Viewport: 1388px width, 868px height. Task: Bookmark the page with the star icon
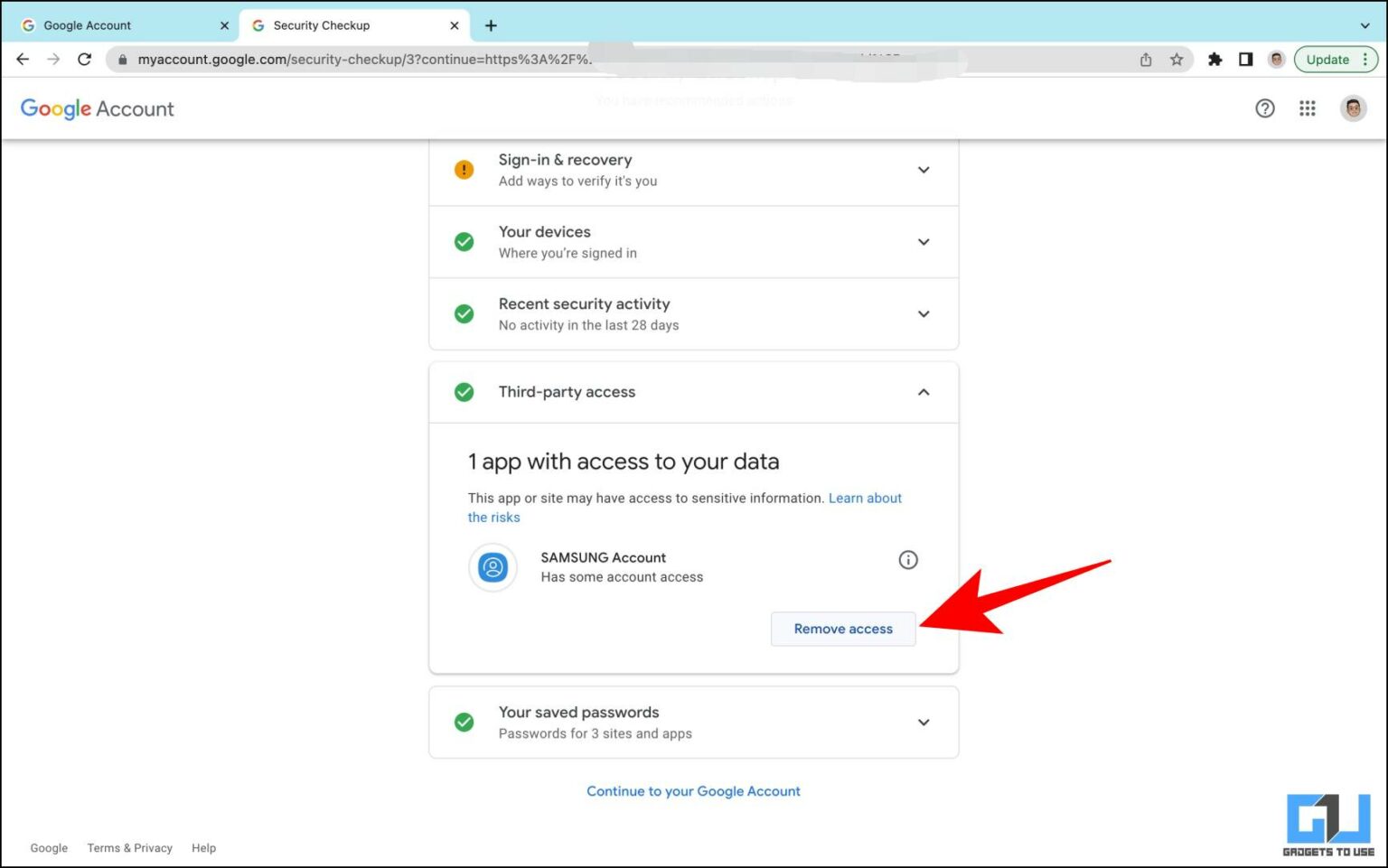(x=1177, y=59)
